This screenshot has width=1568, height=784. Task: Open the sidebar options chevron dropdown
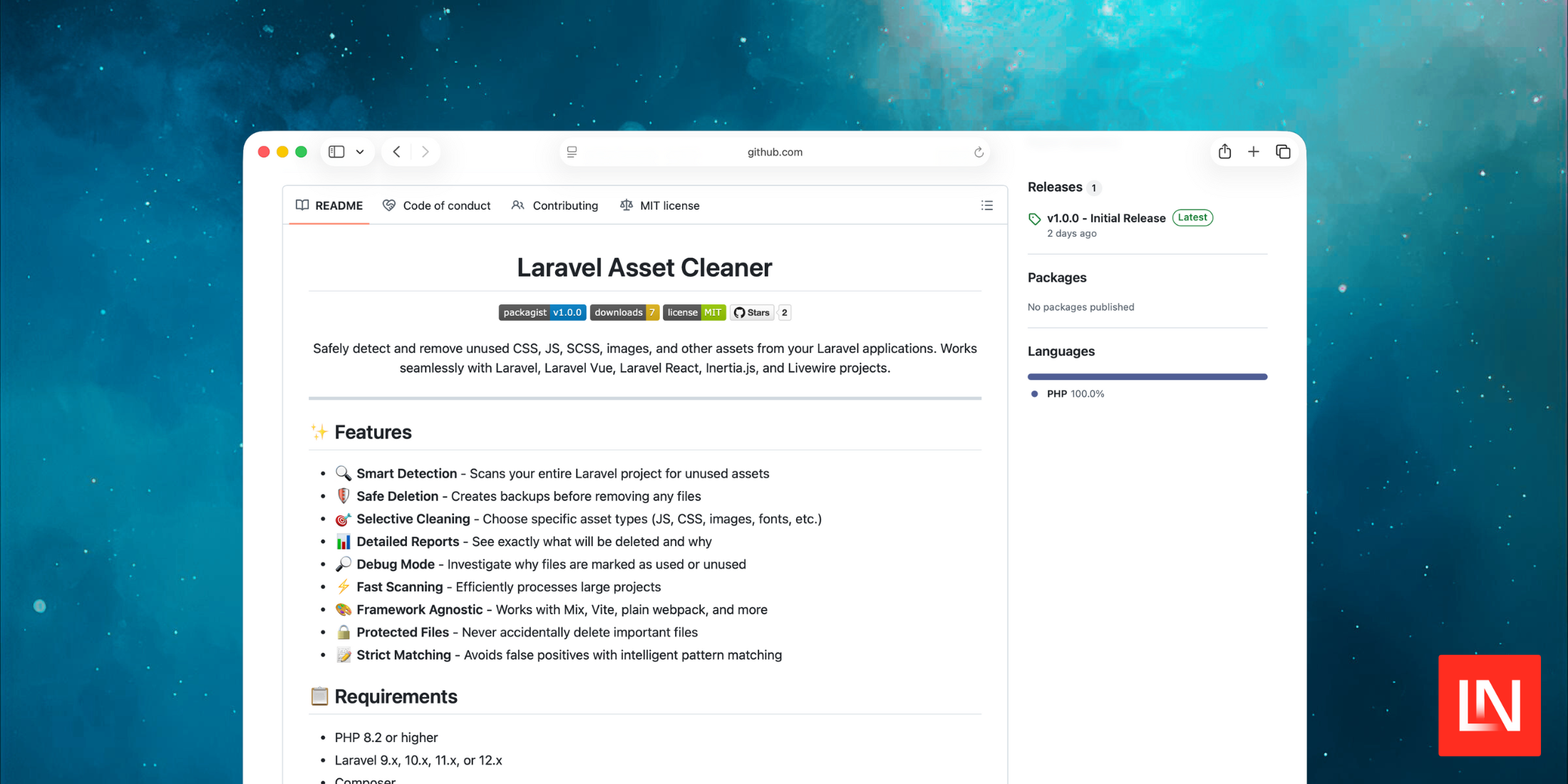pyautogui.click(x=360, y=151)
